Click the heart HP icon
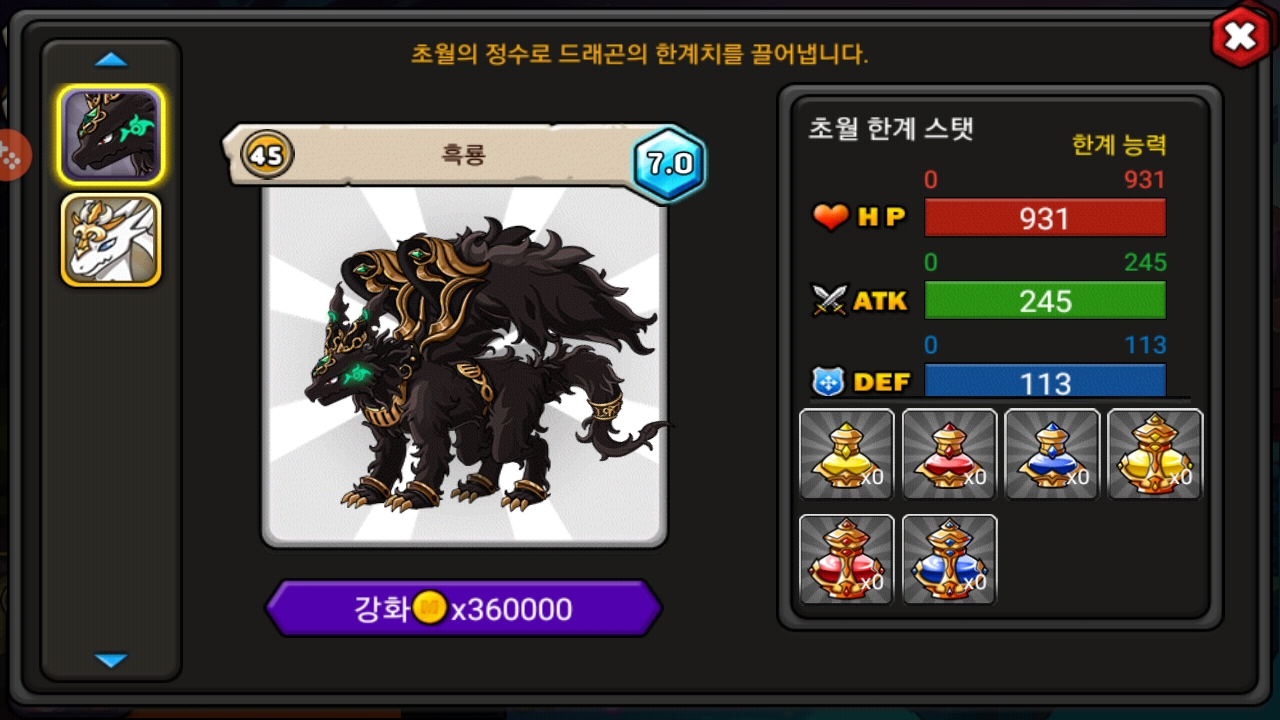 pyautogui.click(x=830, y=217)
